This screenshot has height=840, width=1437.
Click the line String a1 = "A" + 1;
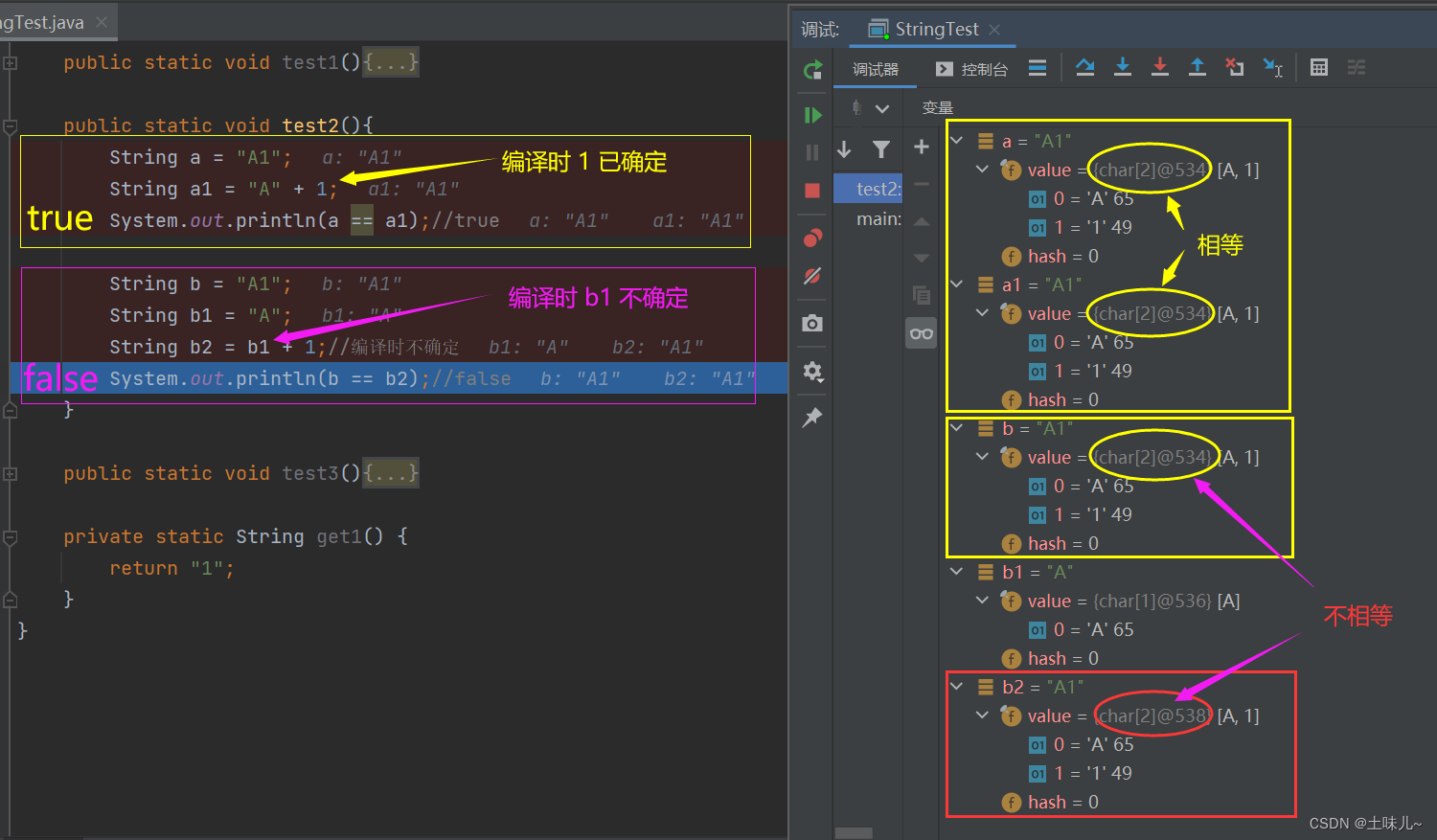(223, 189)
